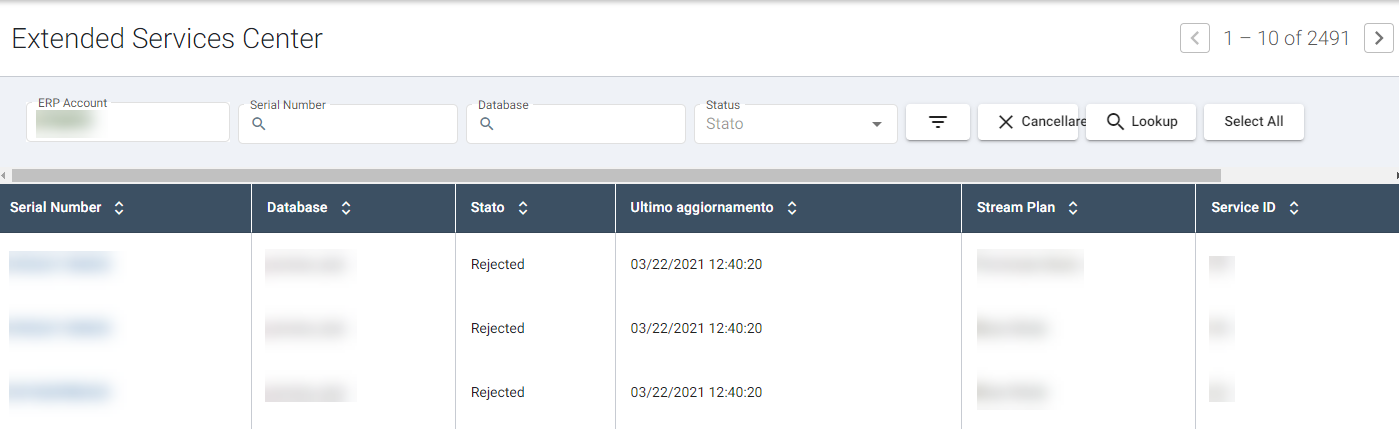Sort by Stato column arrows

point(523,208)
